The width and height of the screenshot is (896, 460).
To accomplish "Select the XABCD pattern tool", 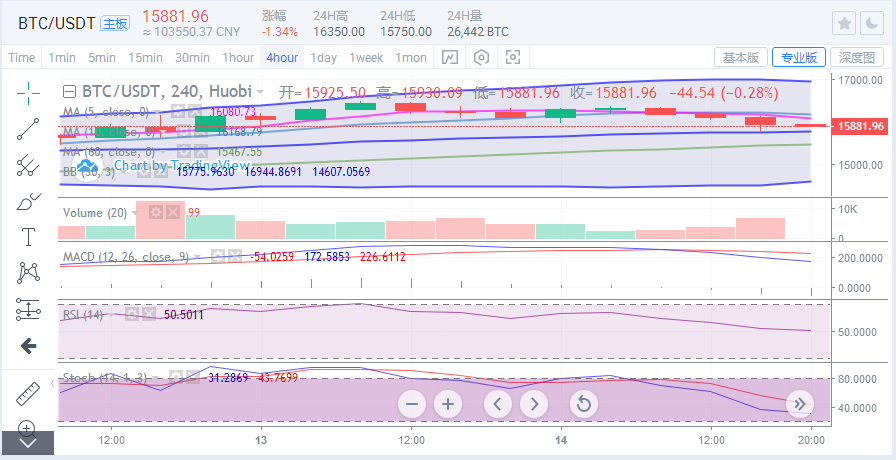I will [x=28, y=273].
